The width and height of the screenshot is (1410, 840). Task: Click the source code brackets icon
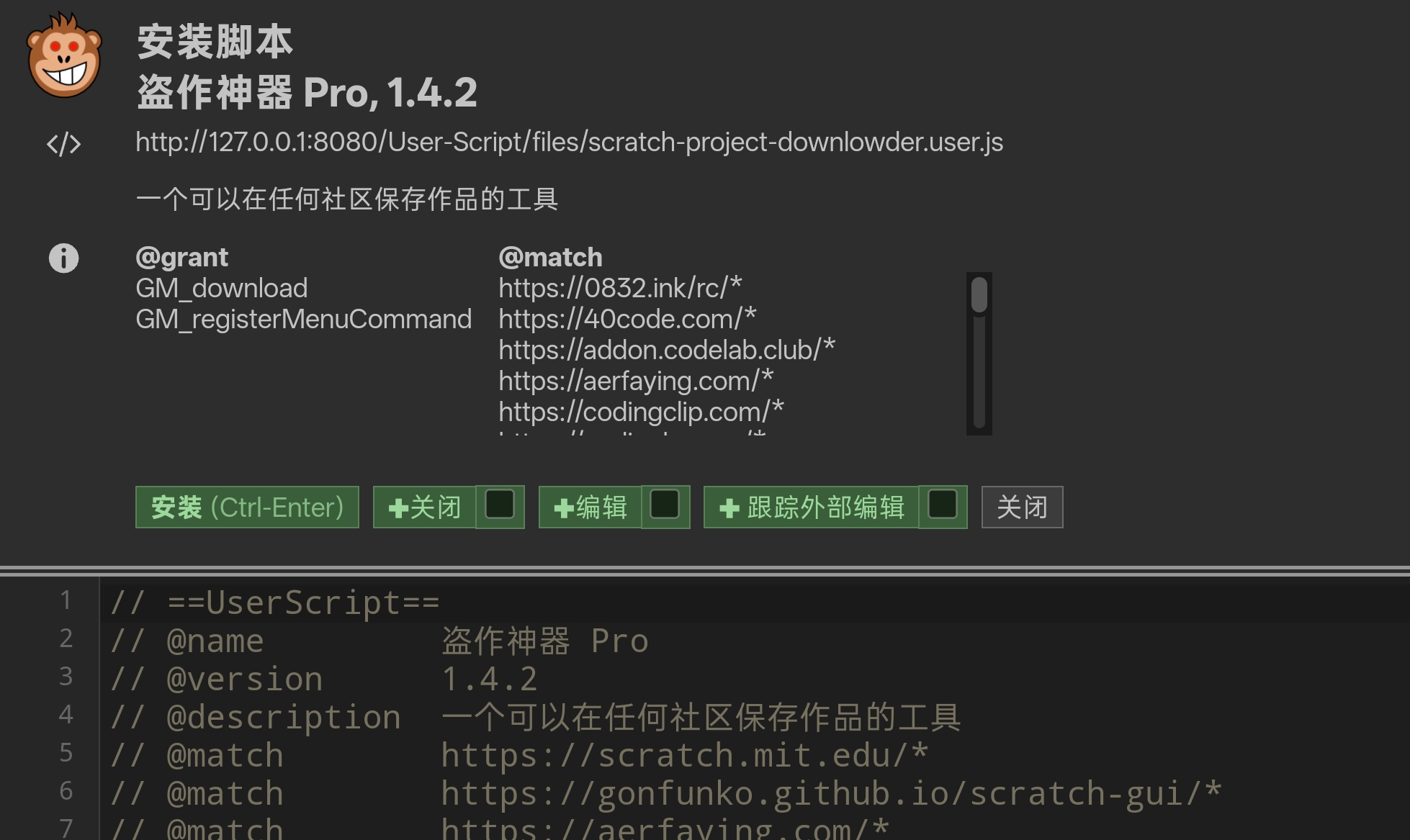pos(63,144)
